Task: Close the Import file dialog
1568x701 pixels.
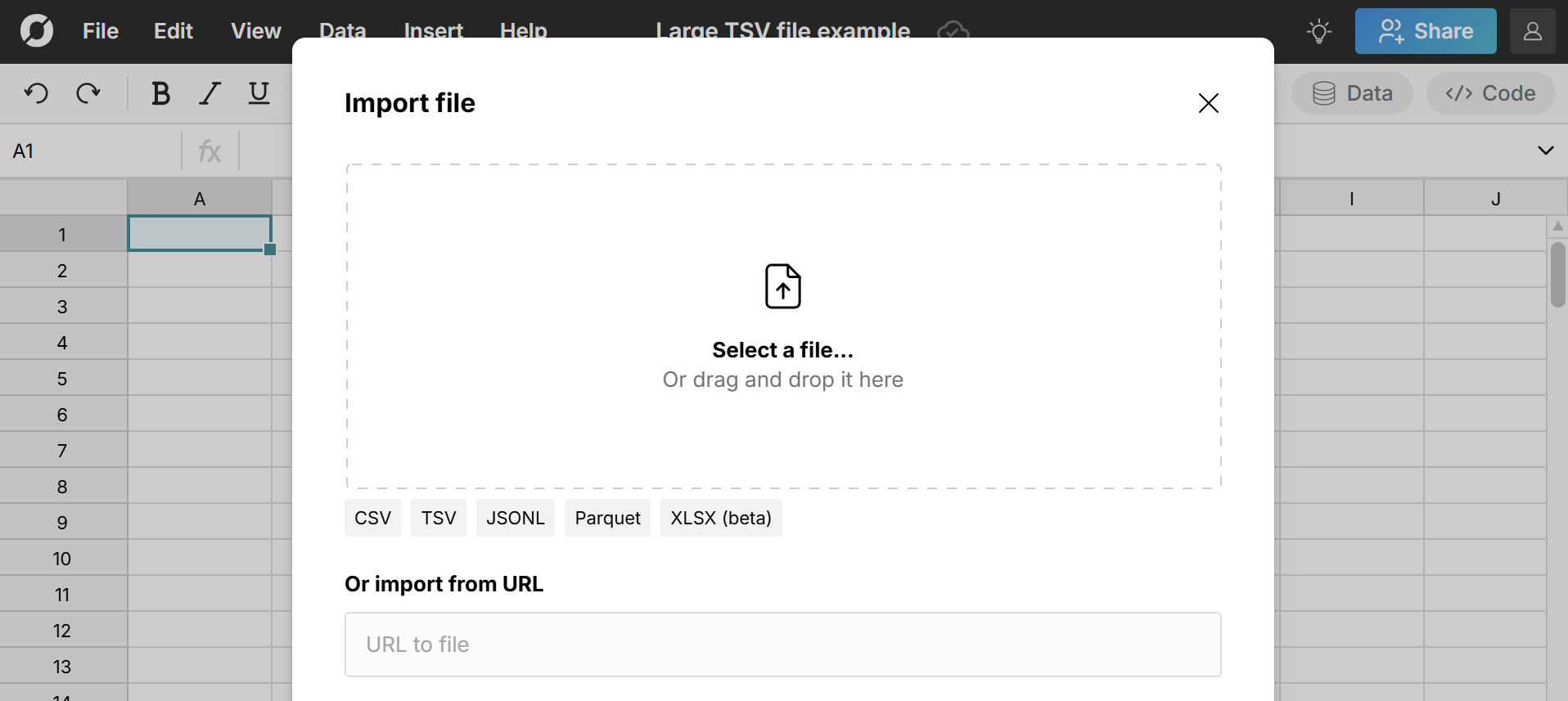Action: click(x=1208, y=103)
